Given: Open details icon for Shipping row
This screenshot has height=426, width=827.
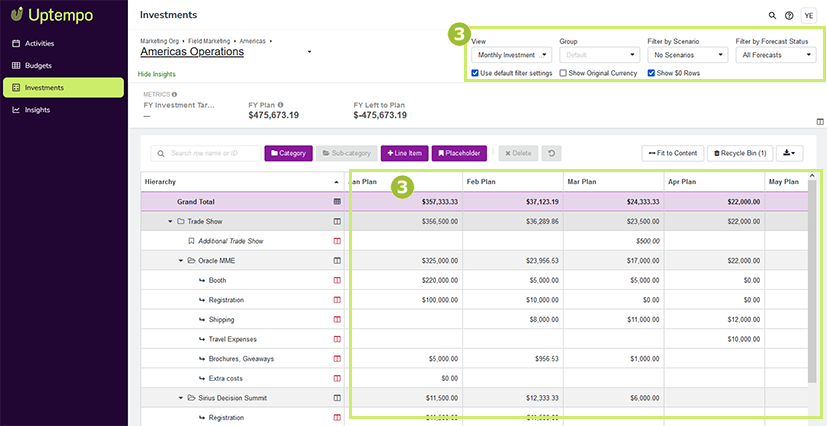Looking at the screenshot, I should (337, 320).
